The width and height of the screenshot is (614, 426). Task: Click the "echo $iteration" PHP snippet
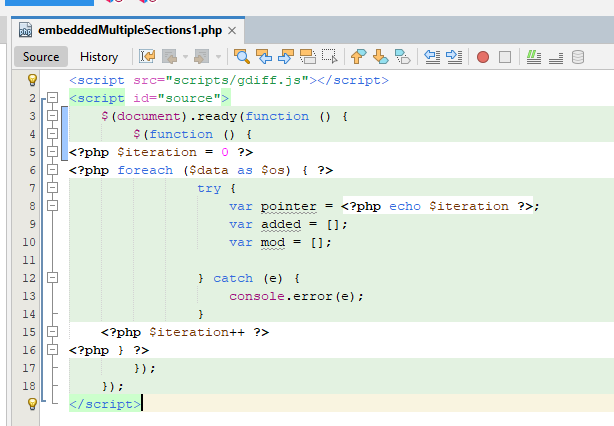click(x=449, y=206)
